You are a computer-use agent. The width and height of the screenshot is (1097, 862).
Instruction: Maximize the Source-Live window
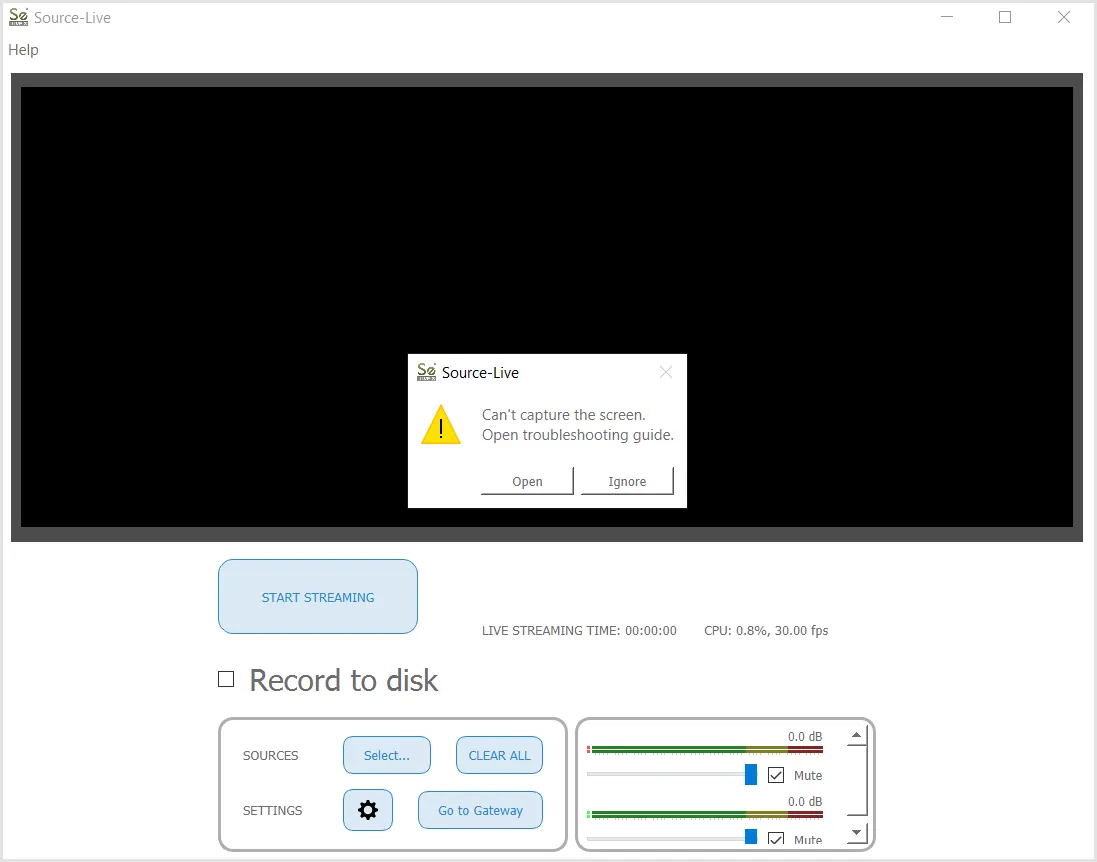1005,17
